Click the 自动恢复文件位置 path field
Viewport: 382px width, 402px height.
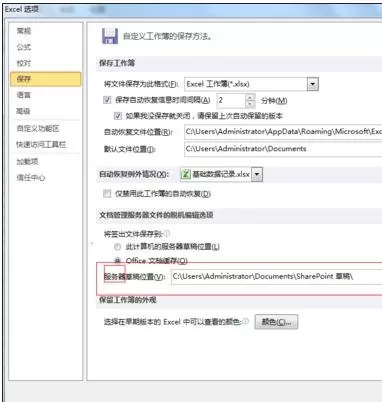coord(283,131)
